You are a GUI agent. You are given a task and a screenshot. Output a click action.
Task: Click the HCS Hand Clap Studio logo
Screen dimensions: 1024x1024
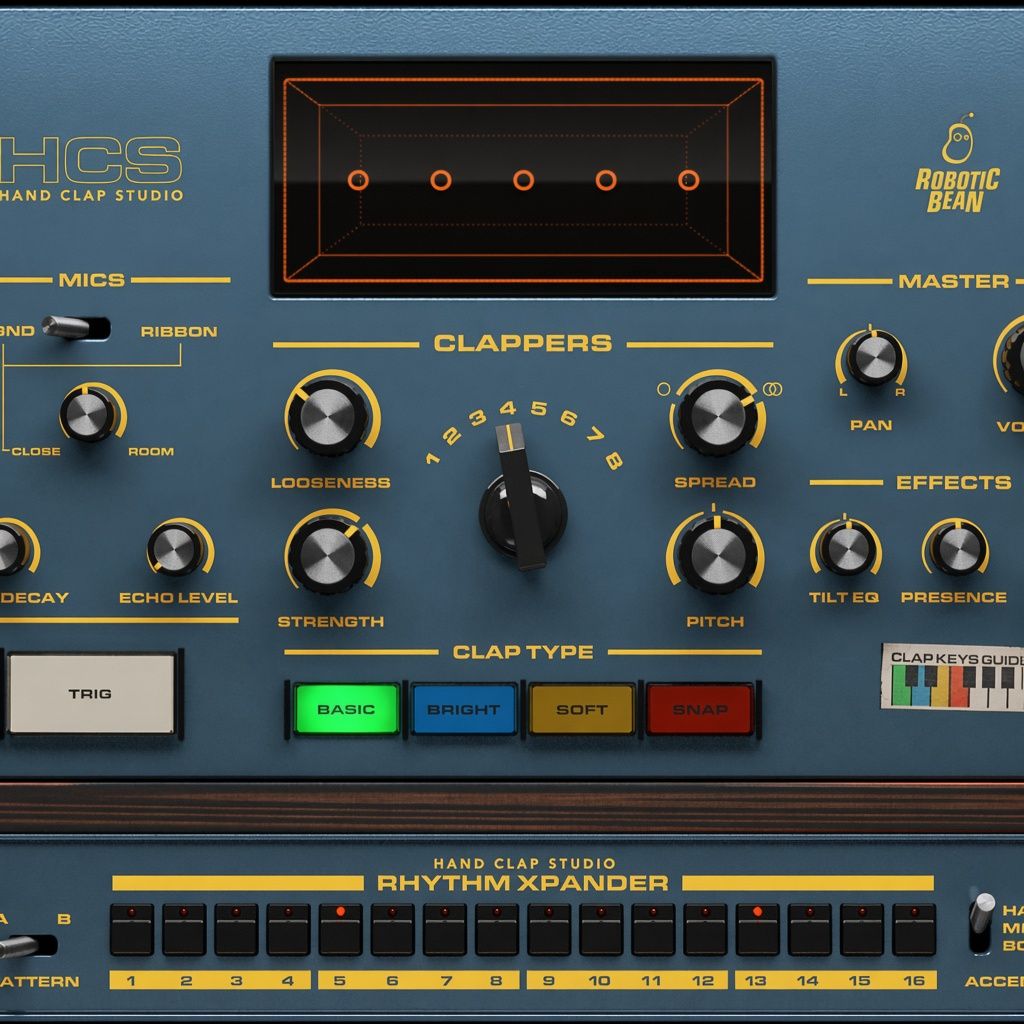91,168
